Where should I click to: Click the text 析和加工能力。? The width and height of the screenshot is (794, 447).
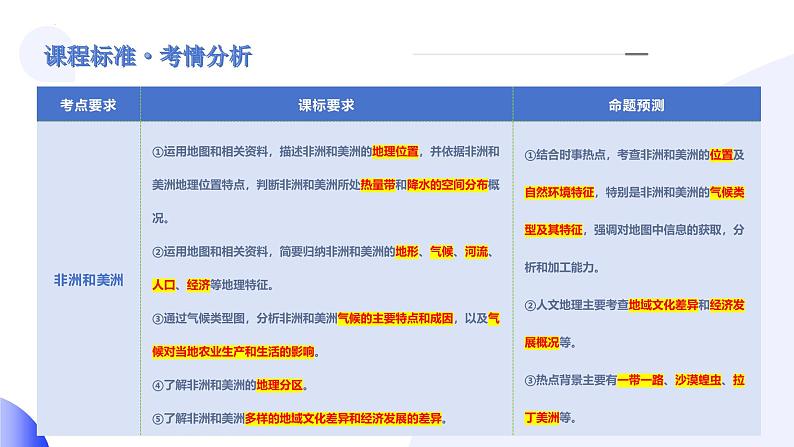pos(562,267)
